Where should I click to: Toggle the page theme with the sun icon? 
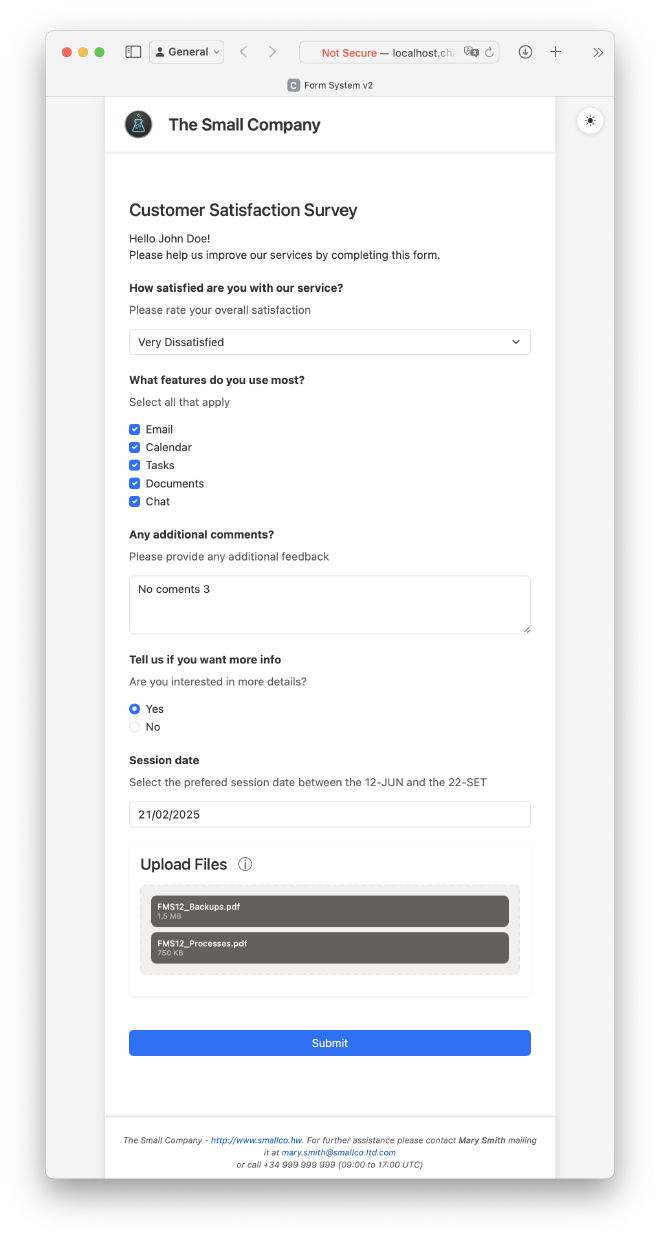click(590, 121)
